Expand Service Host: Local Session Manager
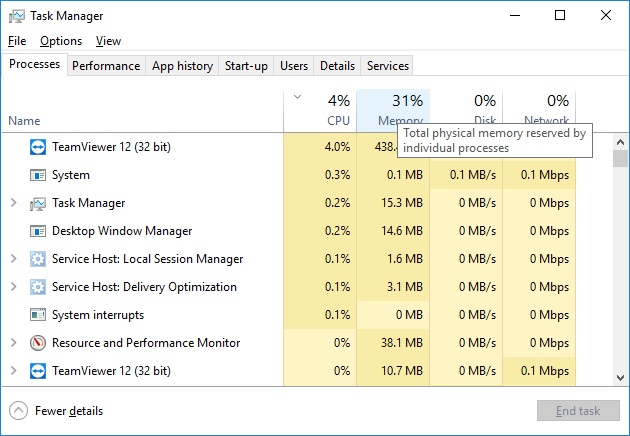Image resolution: width=630 pixels, height=436 pixels. tap(13, 259)
